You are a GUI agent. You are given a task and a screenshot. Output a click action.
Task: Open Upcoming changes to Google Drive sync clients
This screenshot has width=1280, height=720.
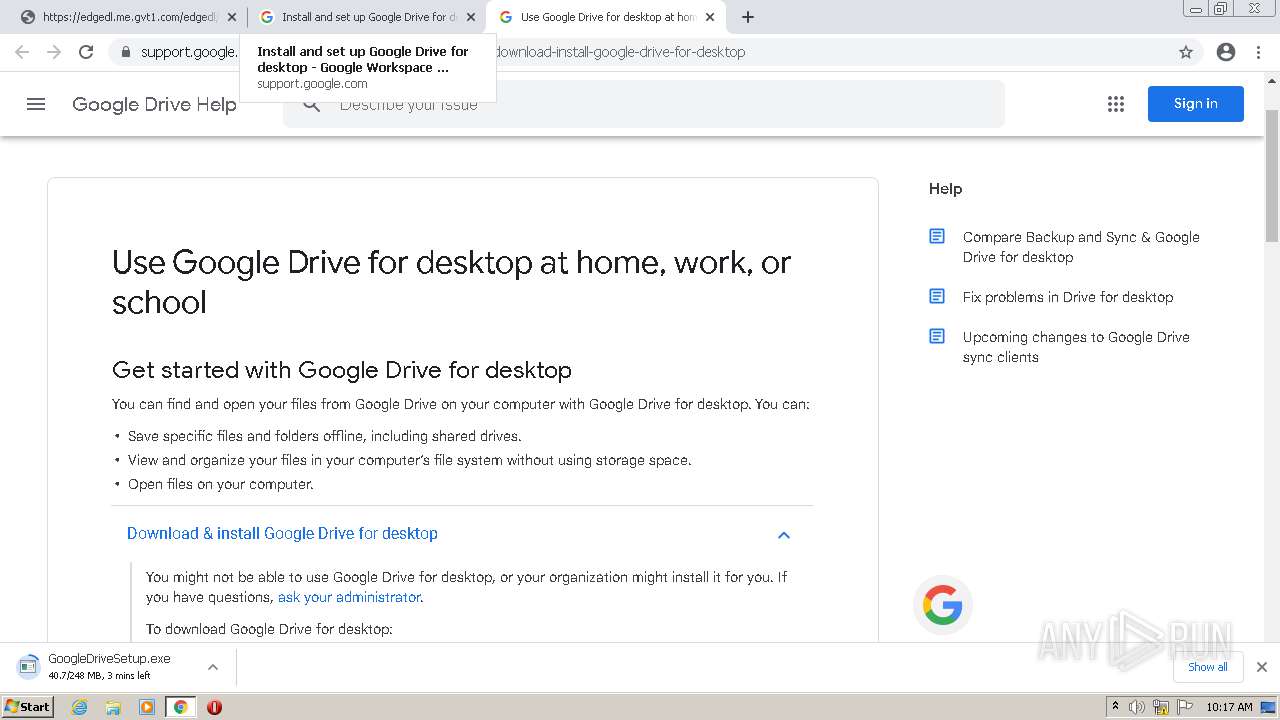point(1076,347)
